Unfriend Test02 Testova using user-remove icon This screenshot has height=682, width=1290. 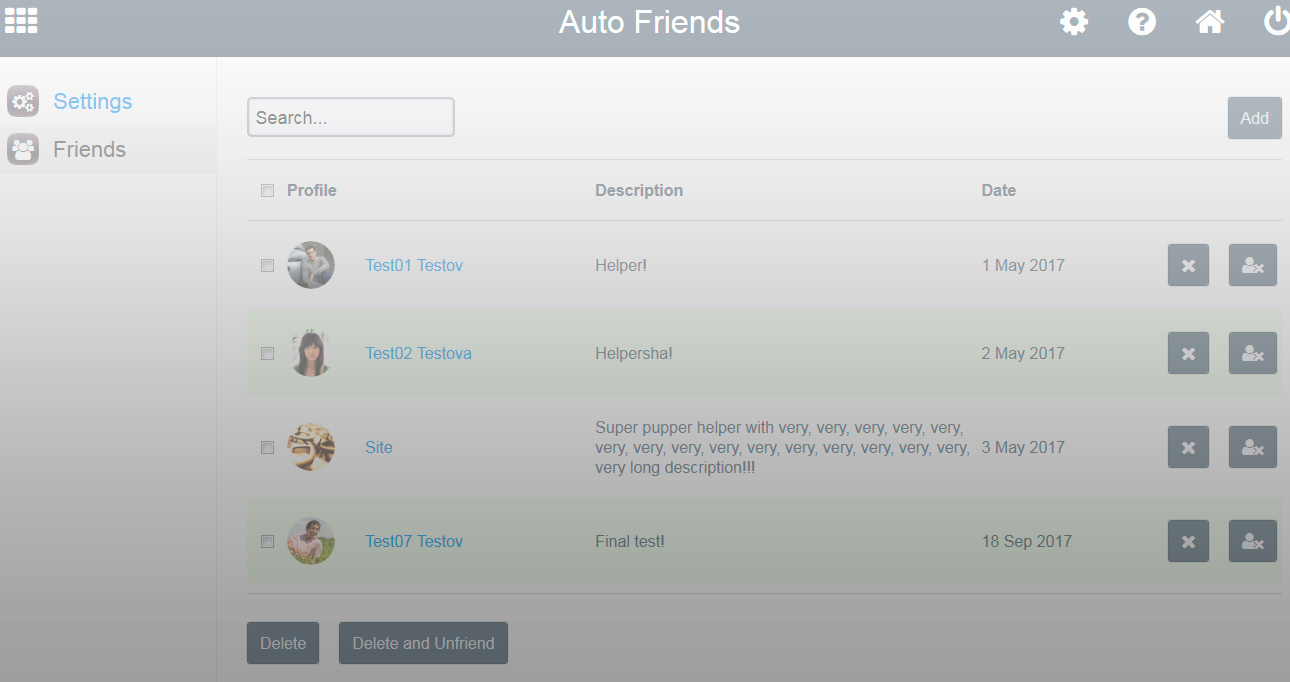(x=1252, y=354)
